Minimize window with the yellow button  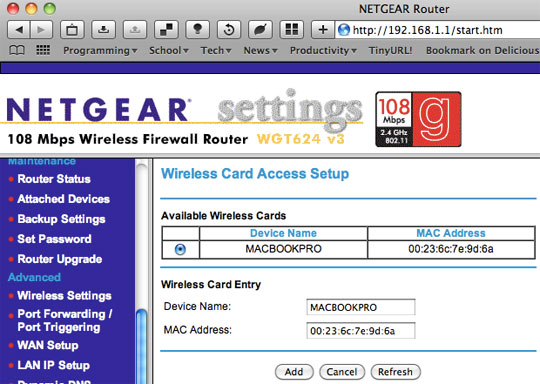pos(31,8)
